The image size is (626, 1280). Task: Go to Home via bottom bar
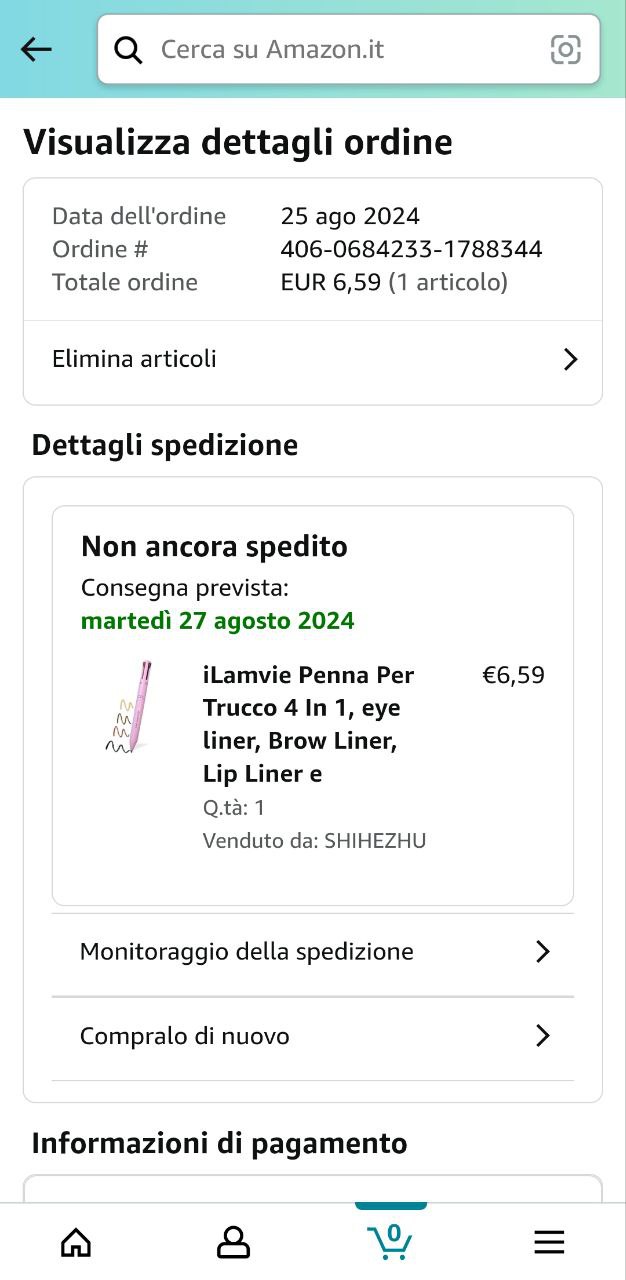pos(76,1242)
